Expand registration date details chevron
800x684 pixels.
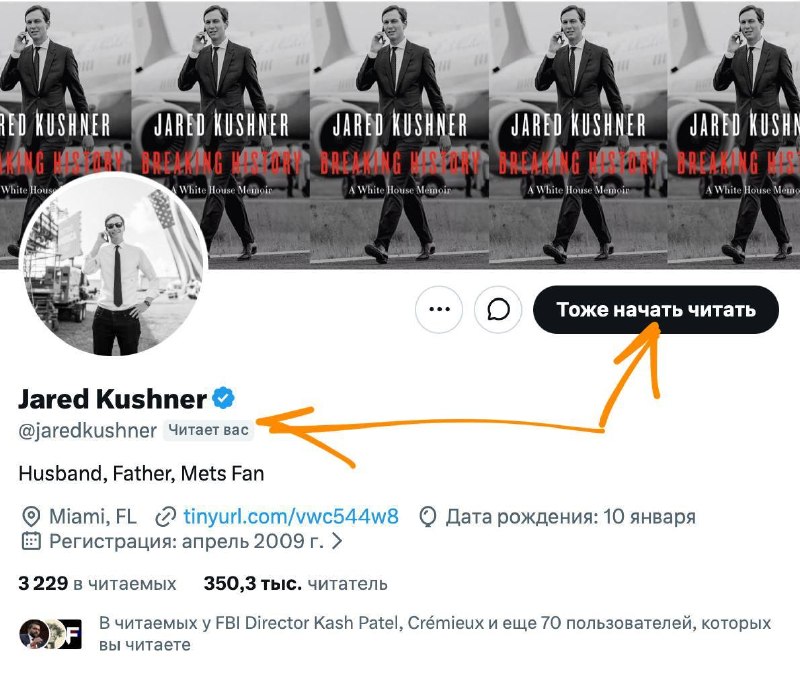(337, 541)
